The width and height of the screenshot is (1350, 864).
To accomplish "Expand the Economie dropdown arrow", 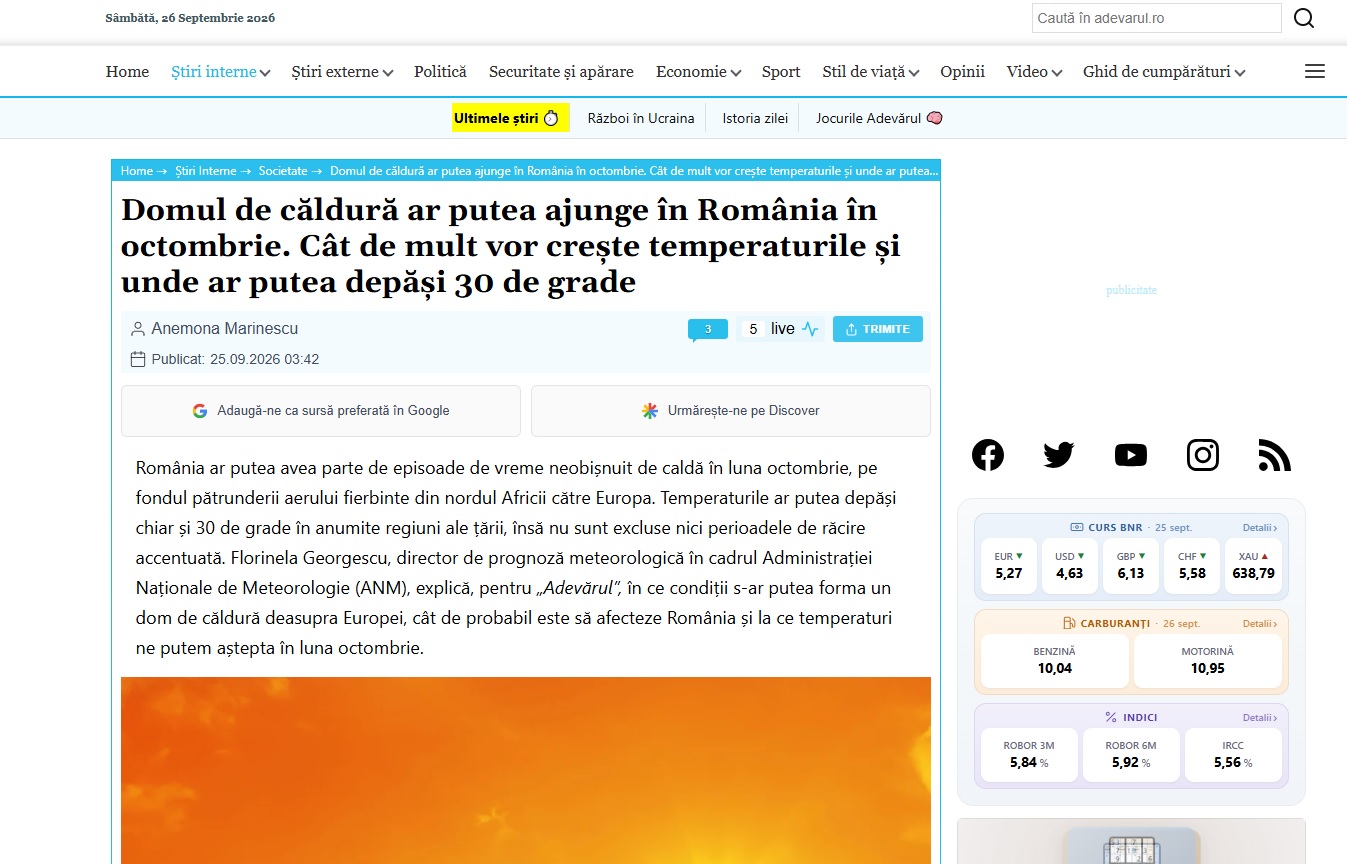I will coord(736,73).
